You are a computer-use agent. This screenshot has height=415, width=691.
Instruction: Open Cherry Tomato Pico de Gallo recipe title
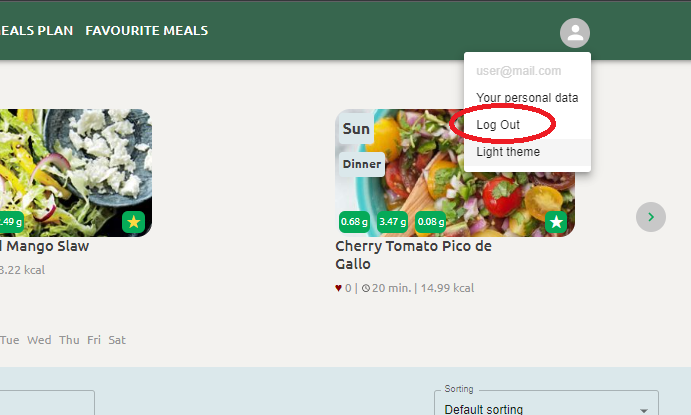coord(413,255)
